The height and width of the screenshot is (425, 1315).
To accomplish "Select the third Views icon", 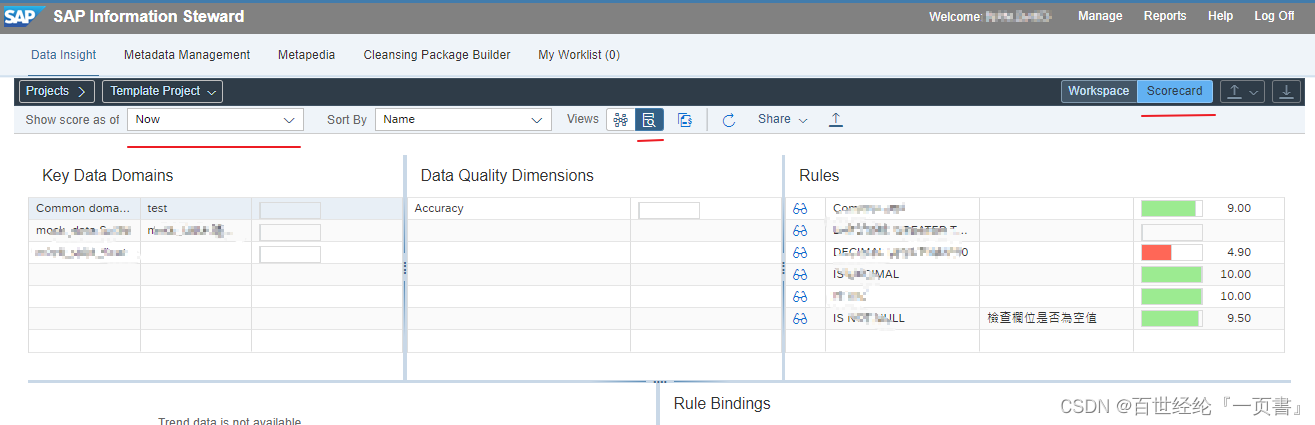I will click(685, 120).
